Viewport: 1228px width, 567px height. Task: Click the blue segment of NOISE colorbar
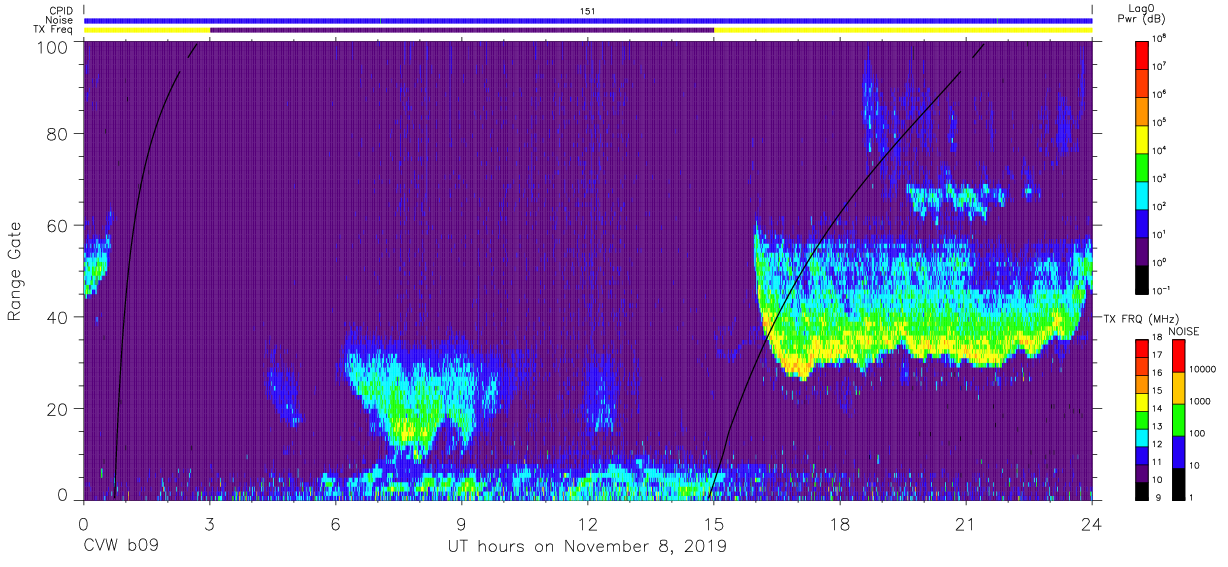point(1180,450)
